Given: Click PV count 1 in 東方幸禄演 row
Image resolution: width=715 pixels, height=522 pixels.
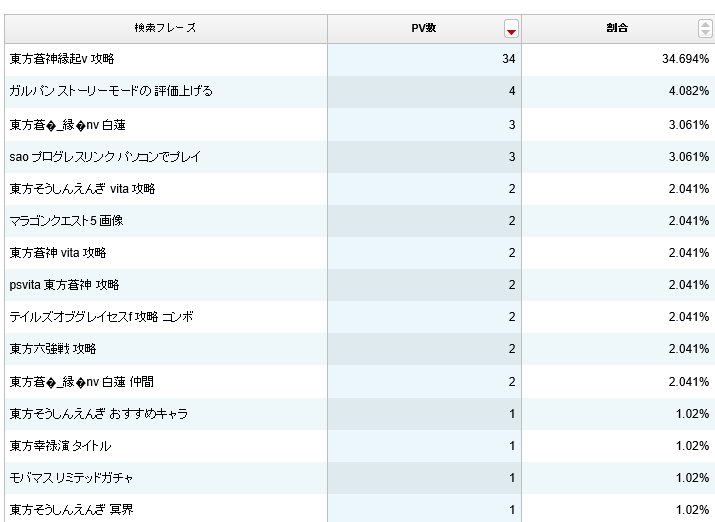Looking at the screenshot, I should (x=424, y=445).
